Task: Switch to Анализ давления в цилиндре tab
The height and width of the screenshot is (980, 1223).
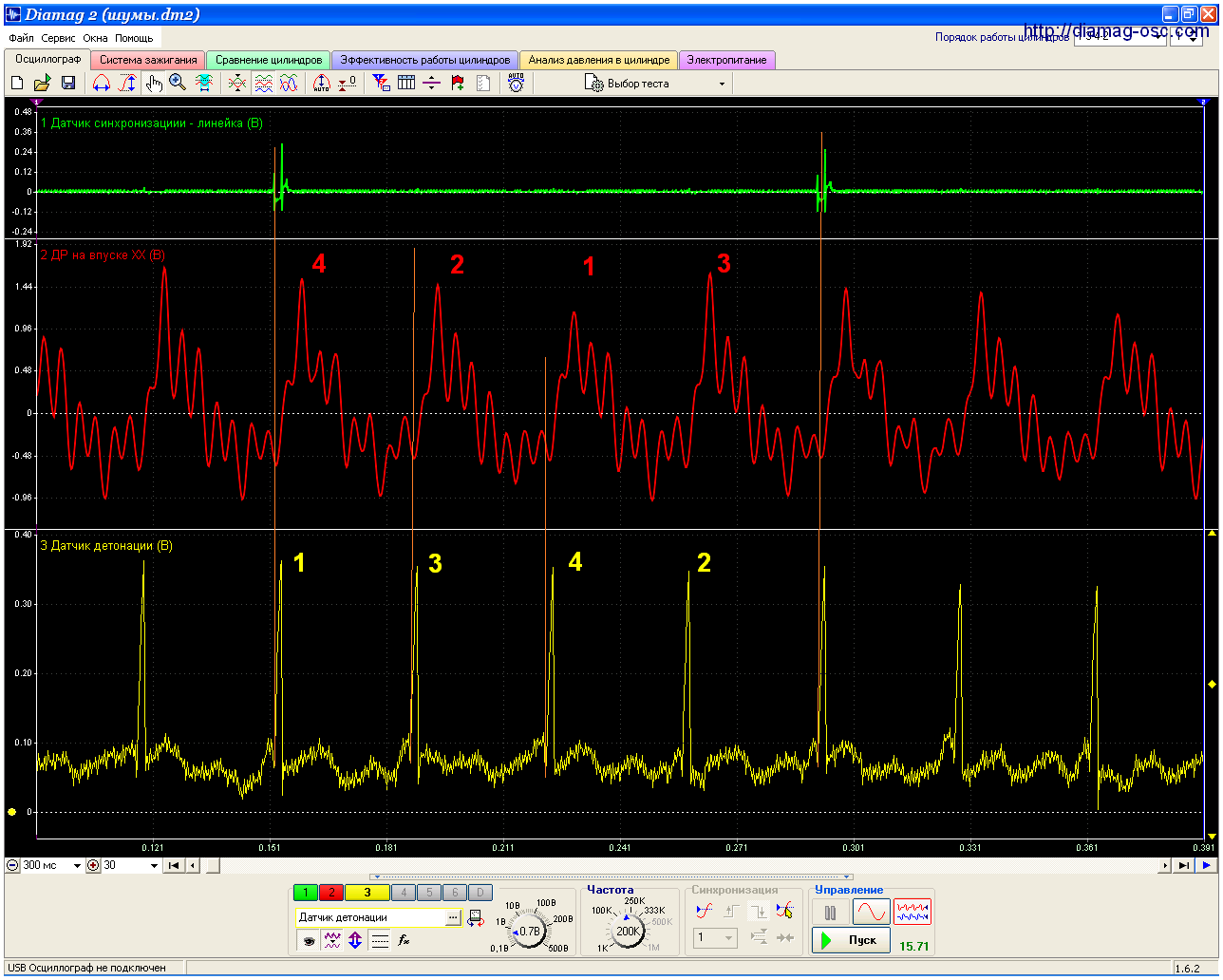Action: point(599,60)
